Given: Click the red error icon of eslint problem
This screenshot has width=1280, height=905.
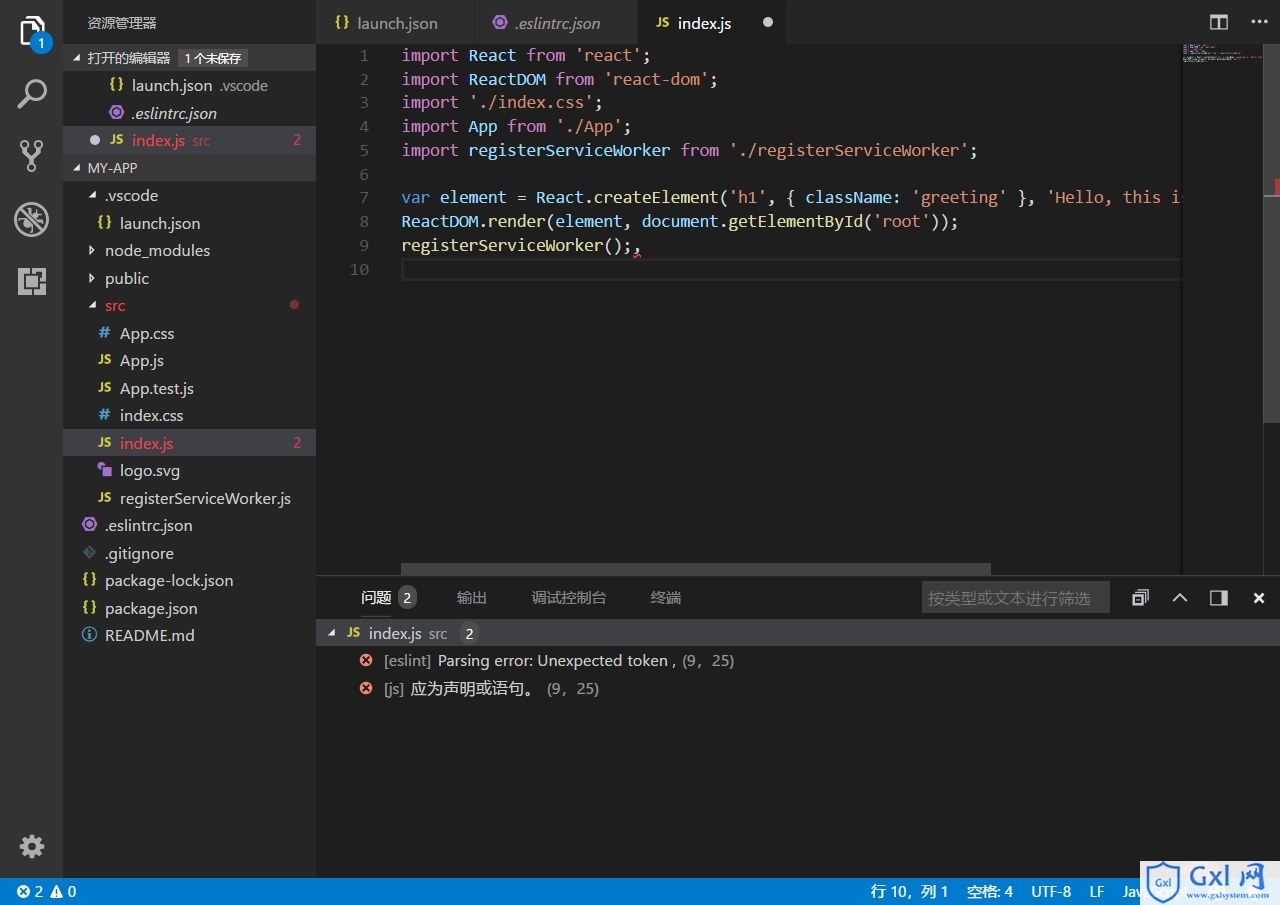Looking at the screenshot, I should point(366,661).
